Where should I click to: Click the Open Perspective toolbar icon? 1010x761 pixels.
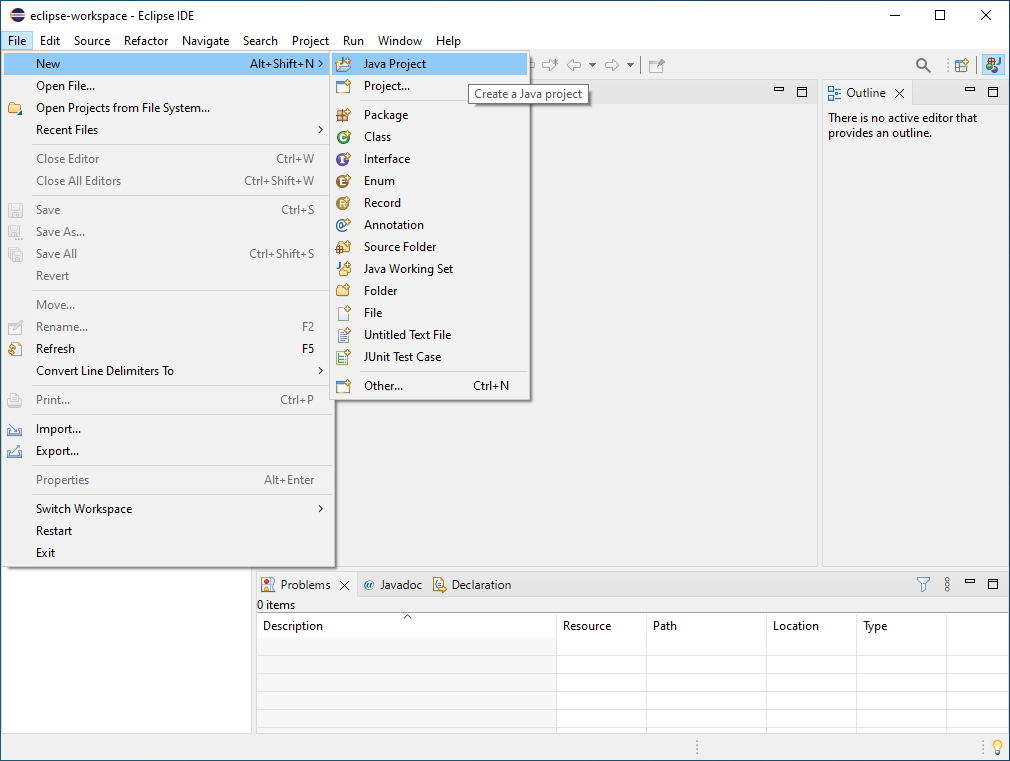point(961,65)
